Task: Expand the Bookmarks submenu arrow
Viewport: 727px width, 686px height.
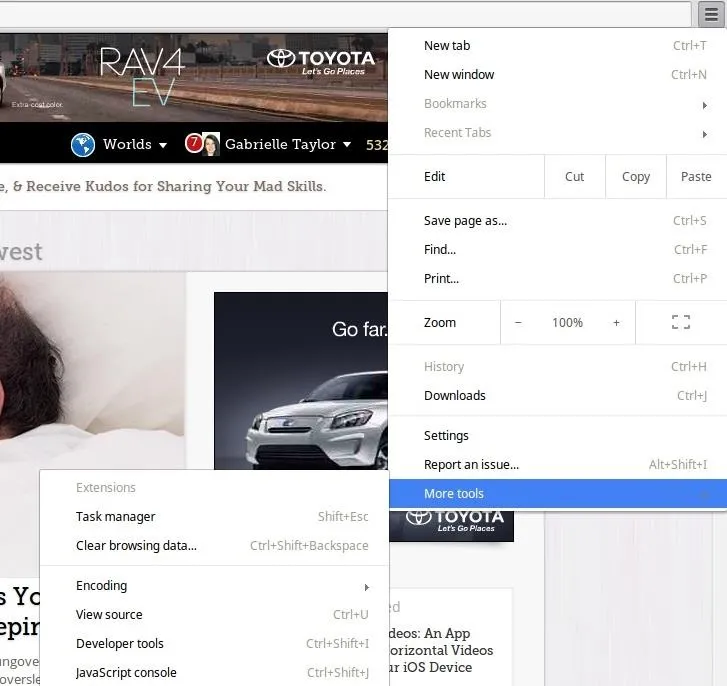Action: click(x=705, y=106)
